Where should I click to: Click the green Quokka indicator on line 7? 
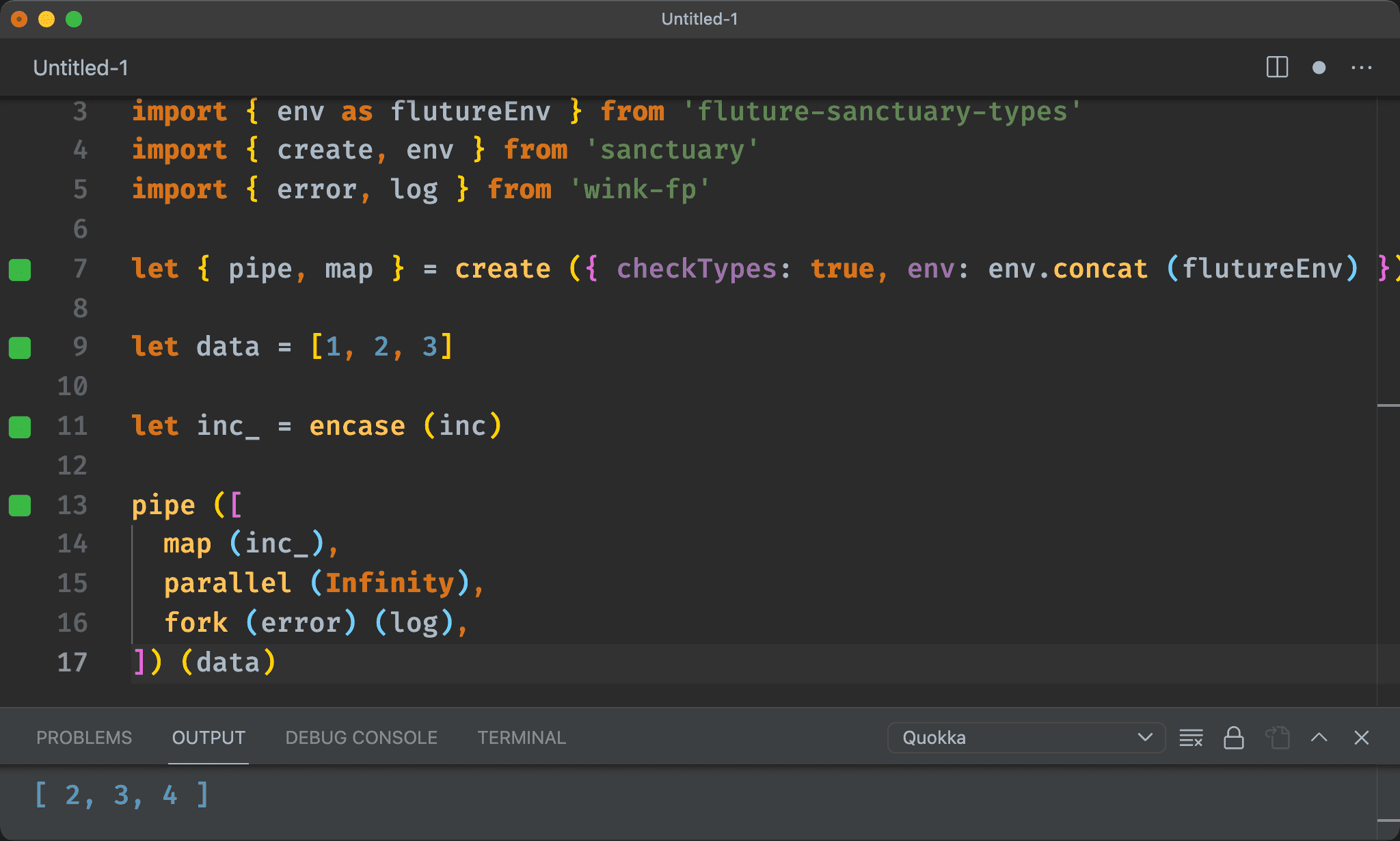20,269
